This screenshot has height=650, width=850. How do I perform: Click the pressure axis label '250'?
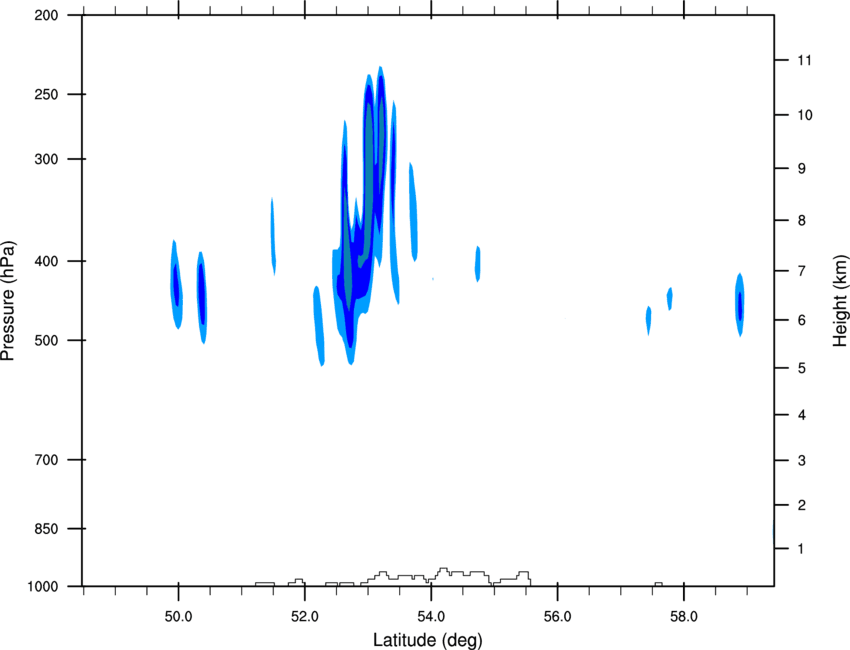tap(46, 94)
